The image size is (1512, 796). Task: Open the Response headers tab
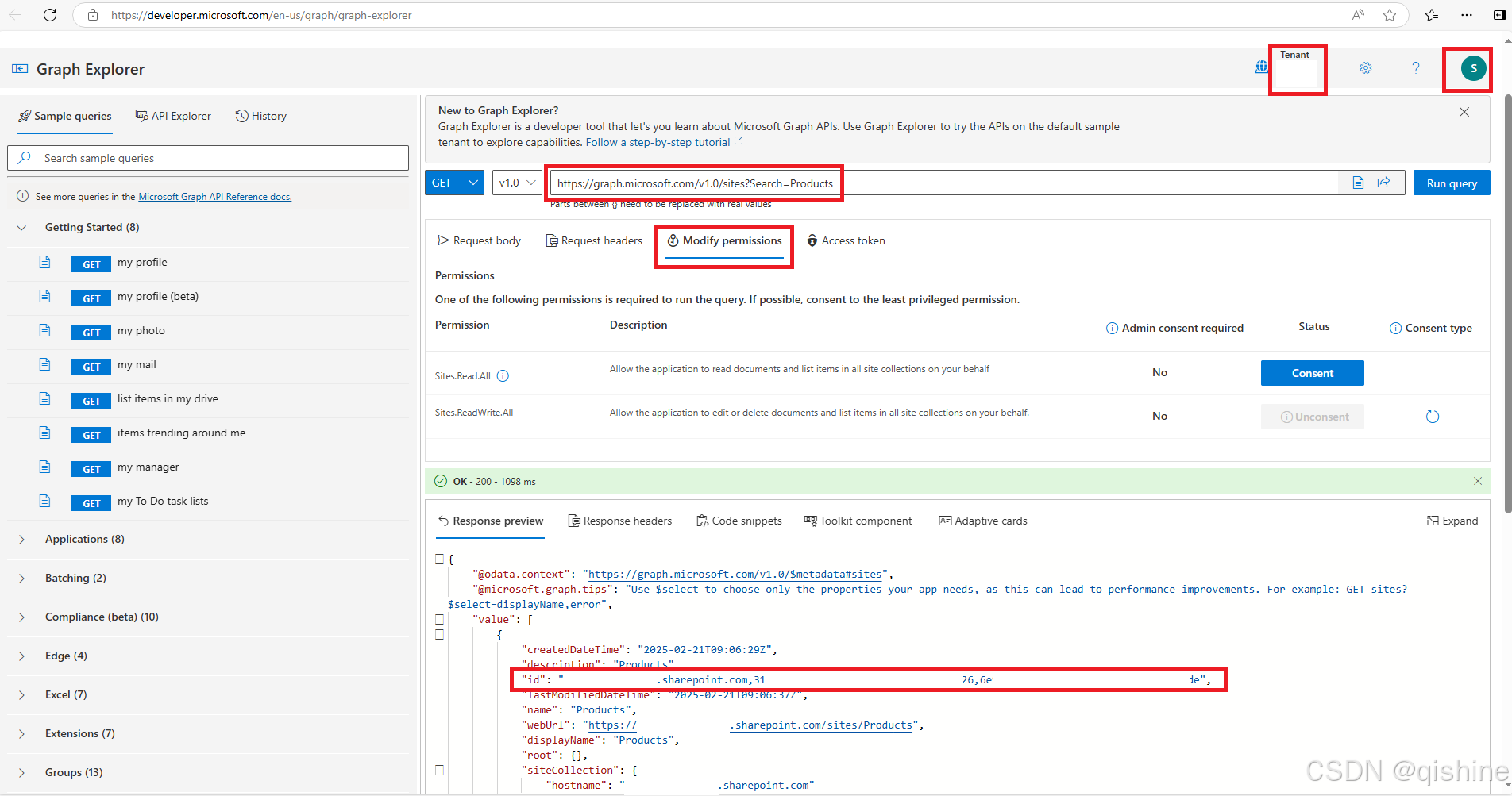point(620,521)
